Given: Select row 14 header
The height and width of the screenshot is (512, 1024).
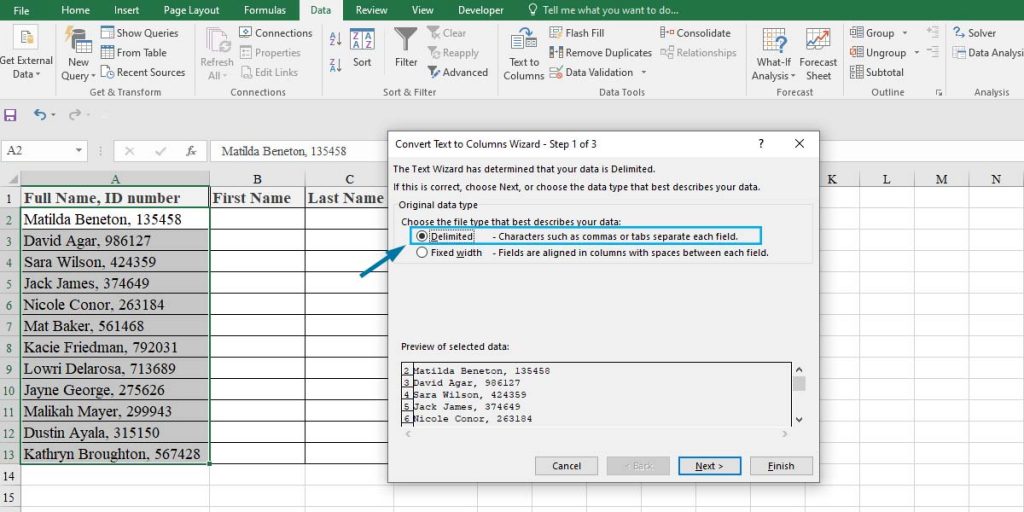Looking at the screenshot, I should [x=10, y=475].
